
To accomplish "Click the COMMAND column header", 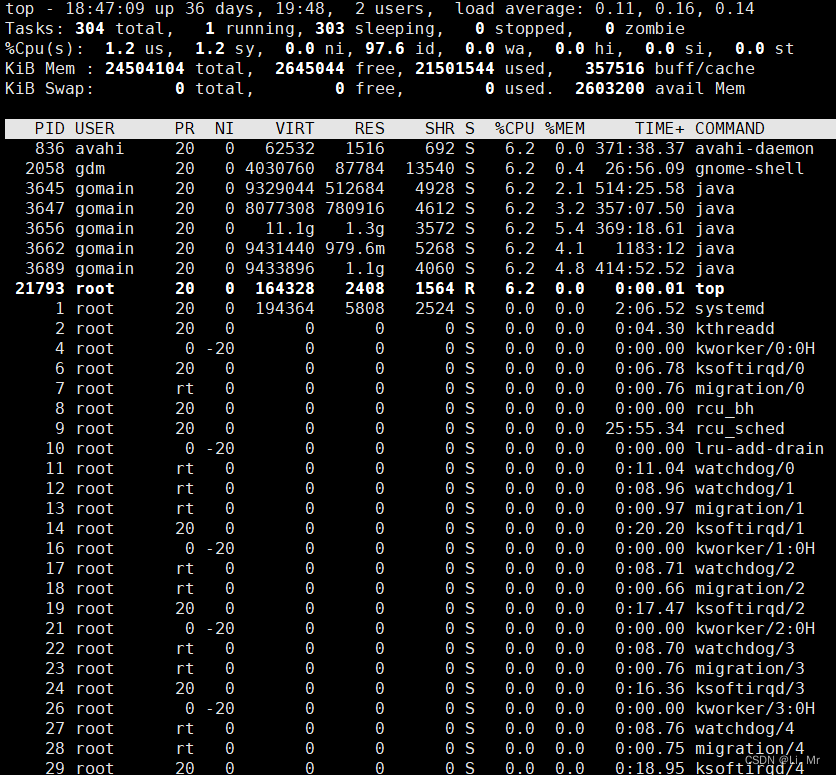I will 729,128.
